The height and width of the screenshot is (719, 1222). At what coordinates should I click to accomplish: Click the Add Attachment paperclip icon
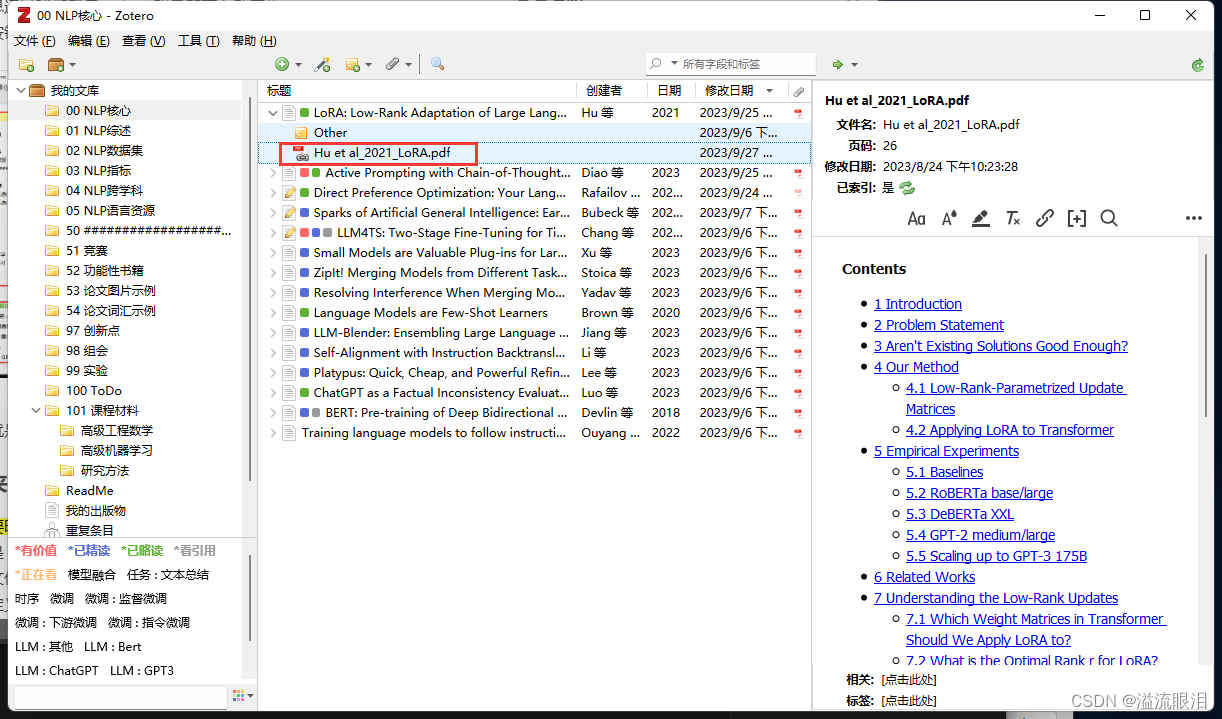click(397, 64)
